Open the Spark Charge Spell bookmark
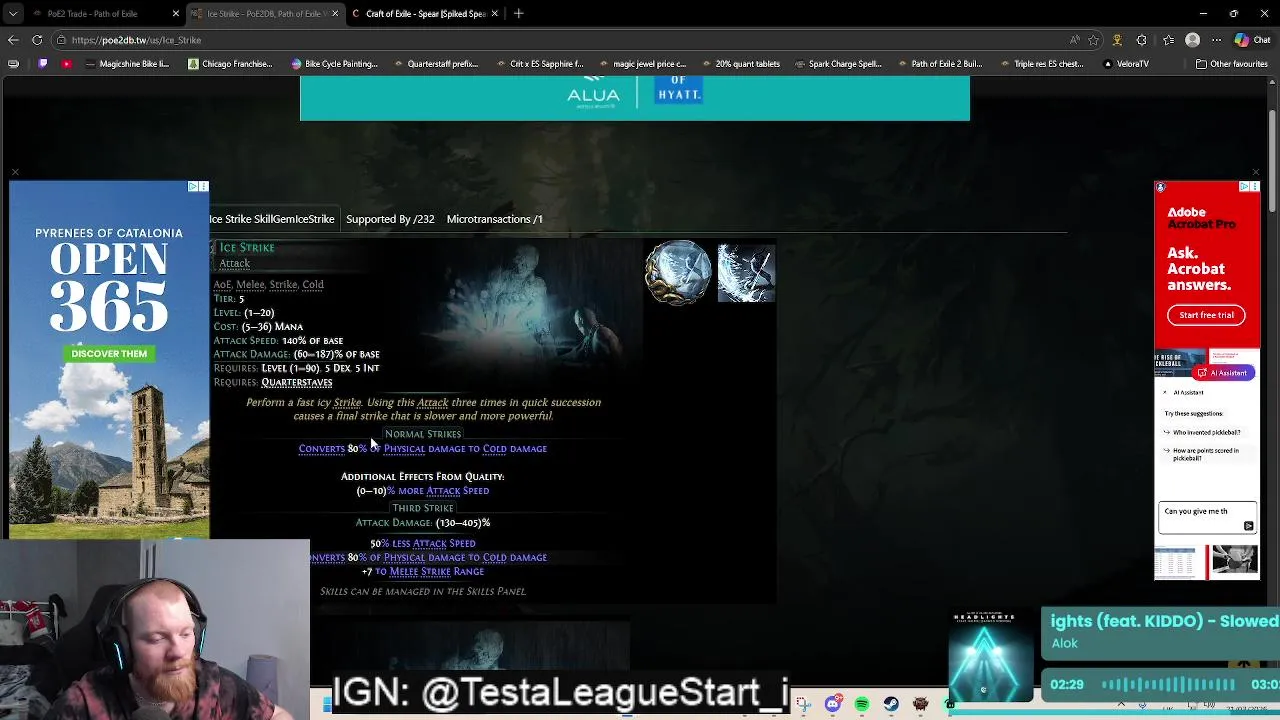Screen dimensions: 1280x720 point(838,64)
